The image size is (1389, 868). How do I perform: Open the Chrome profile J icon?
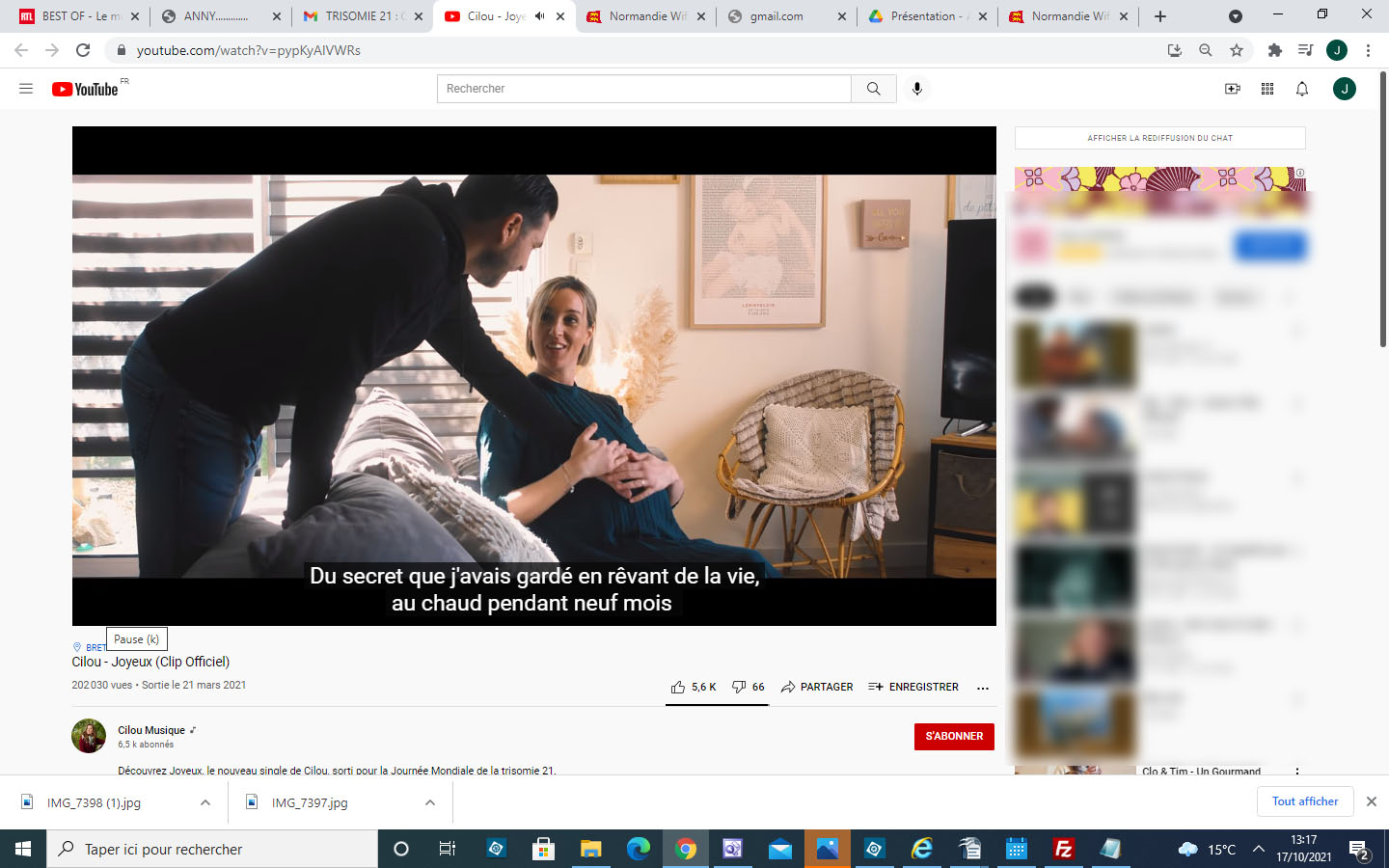1337,50
